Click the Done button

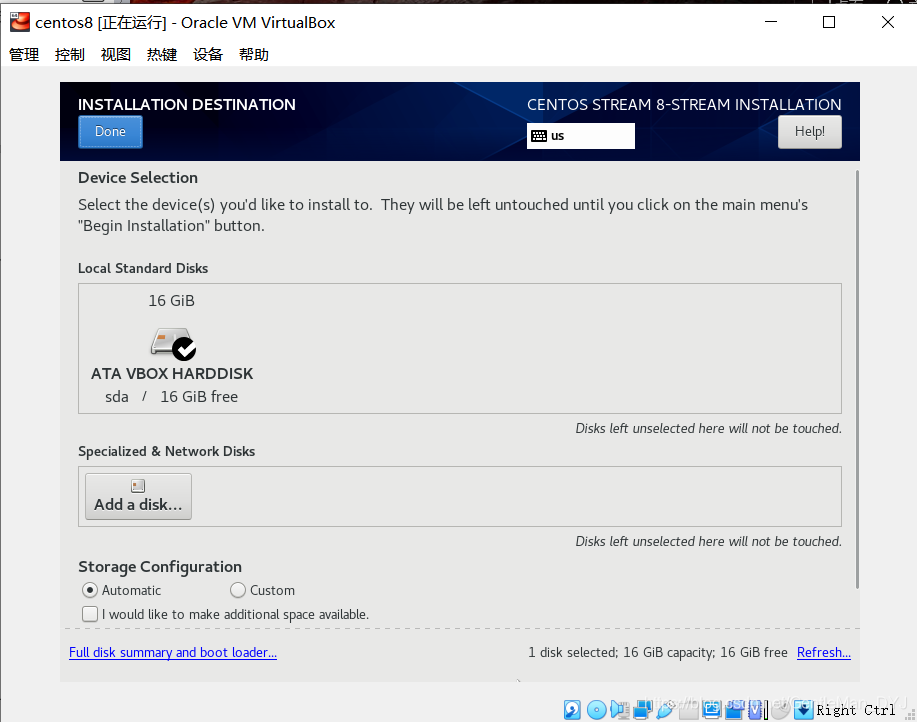[x=111, y=132]
